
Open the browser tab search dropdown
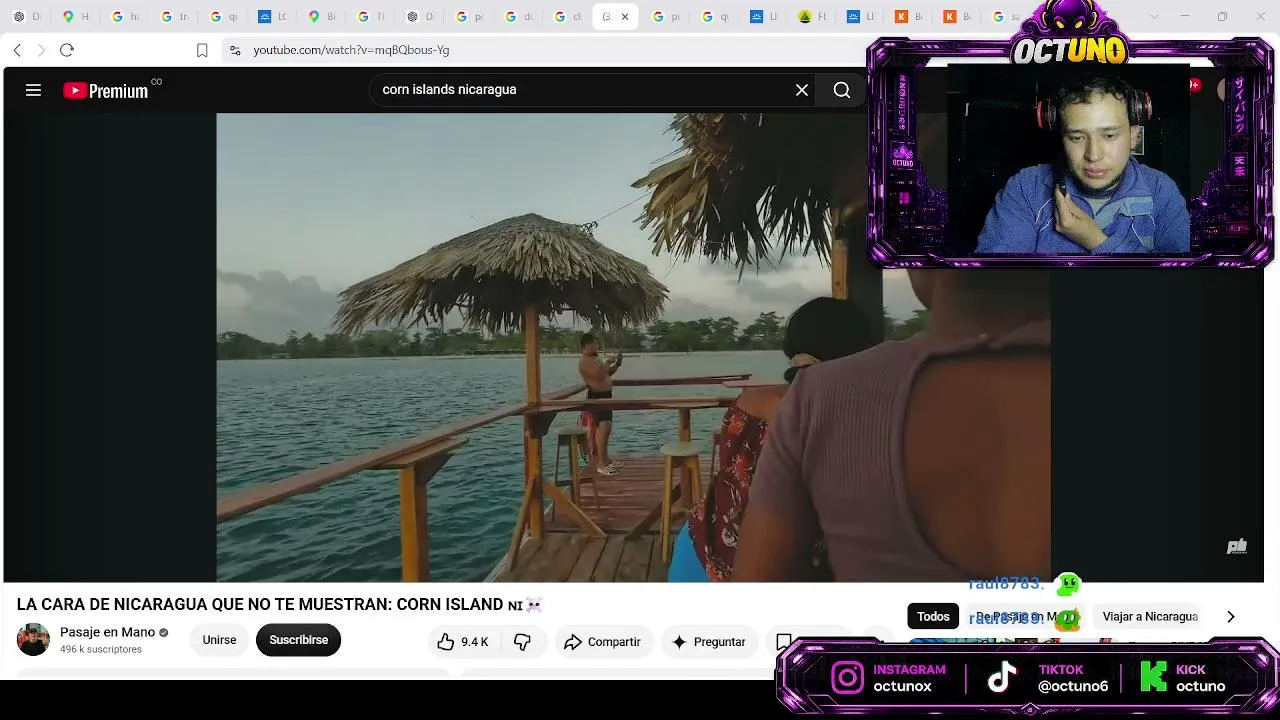[x=1154, y=17]
